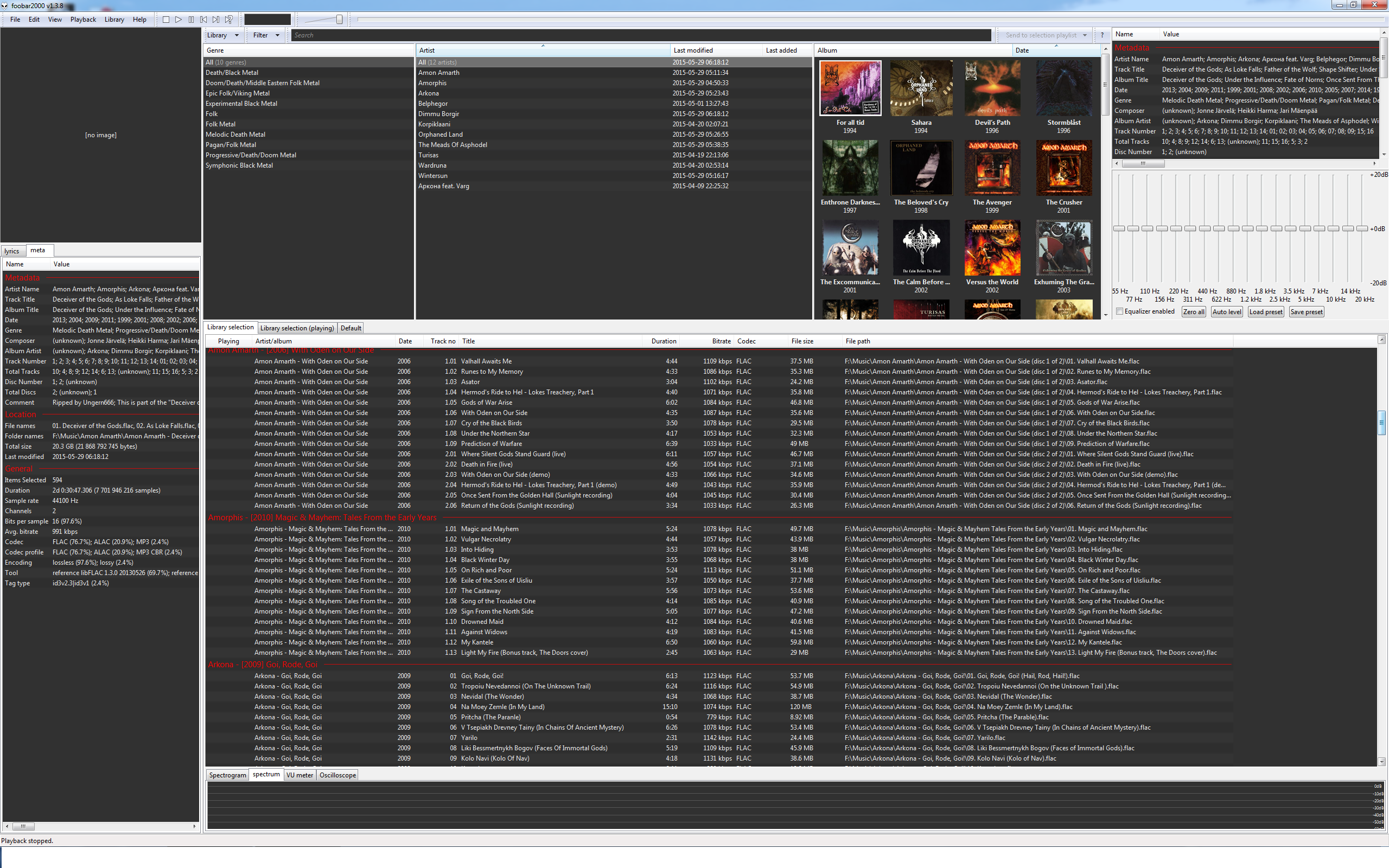1389x868 pixels.
Task: Open the File menu
Action: 16,20
